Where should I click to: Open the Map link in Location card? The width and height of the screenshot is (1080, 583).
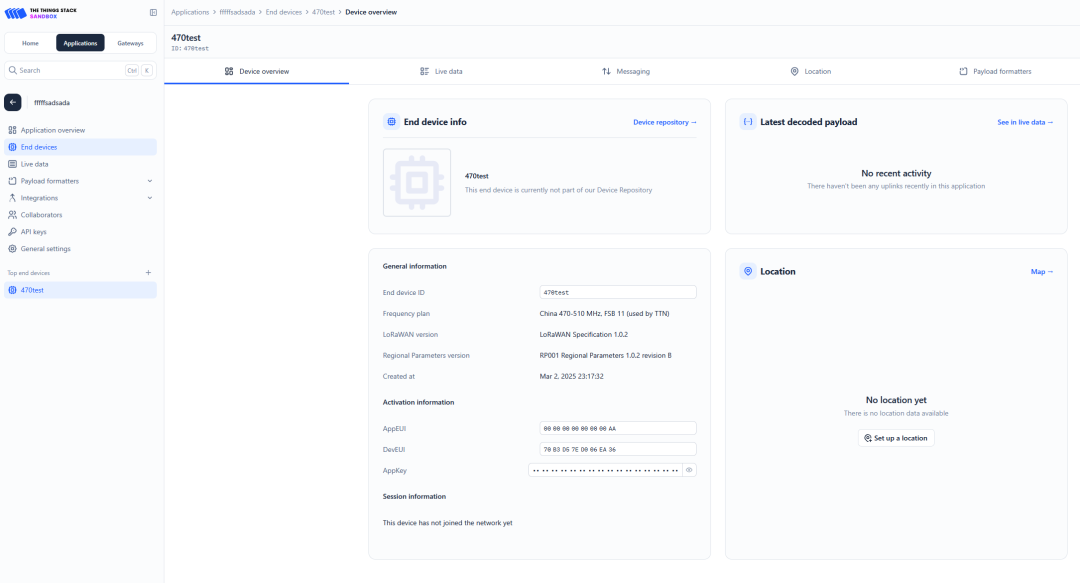[x=1041, y=272]
